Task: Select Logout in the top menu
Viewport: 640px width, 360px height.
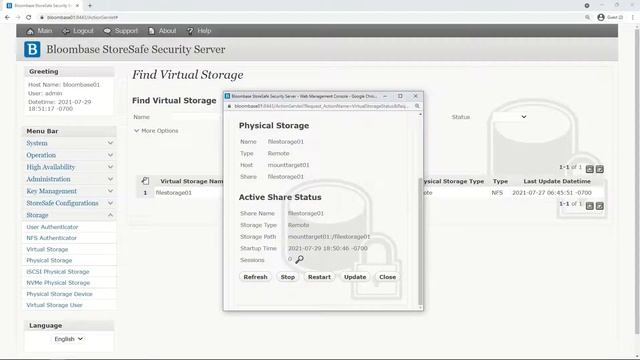Action: (78, 31)
